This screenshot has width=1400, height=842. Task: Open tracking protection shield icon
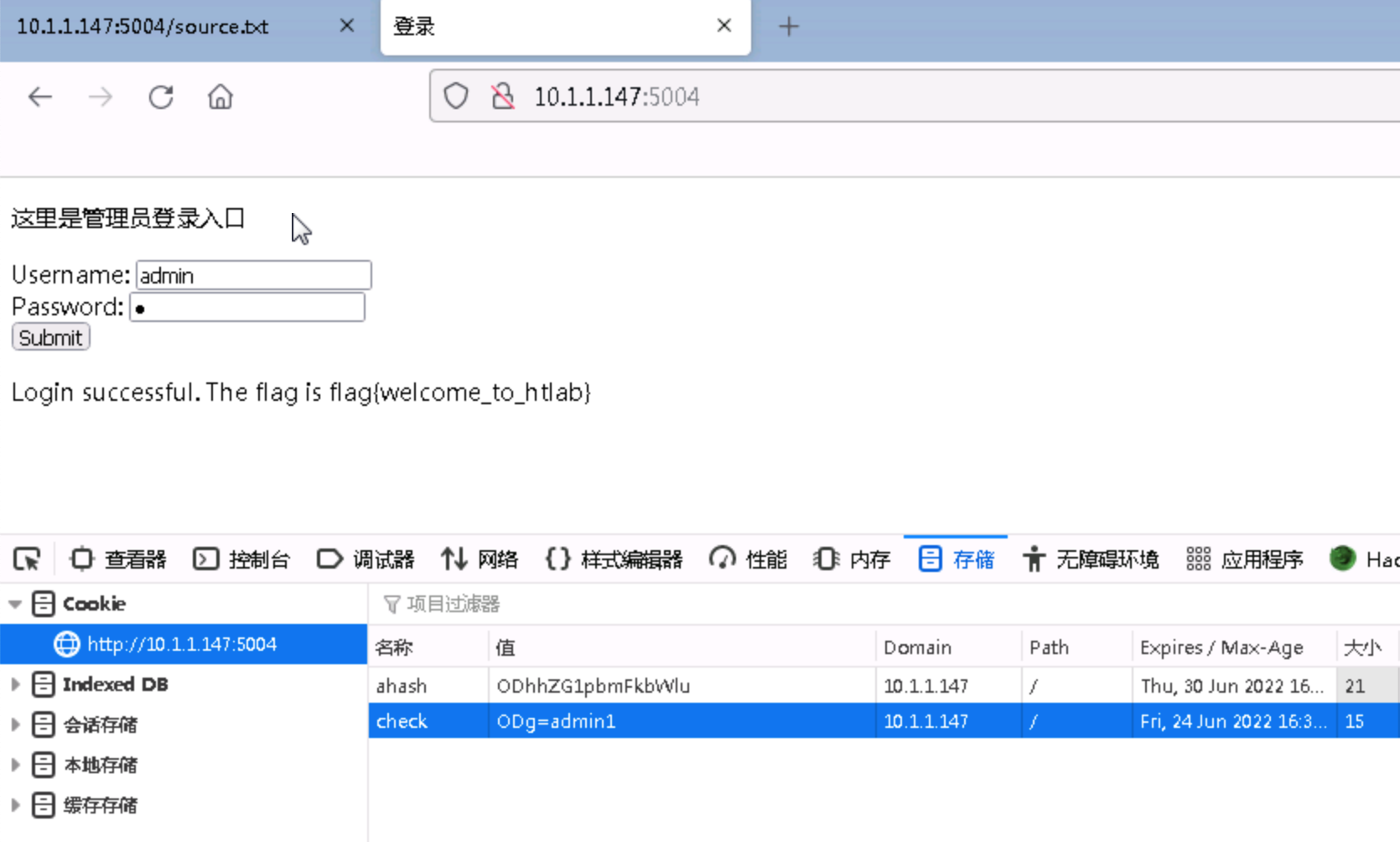tap(456, 96)
